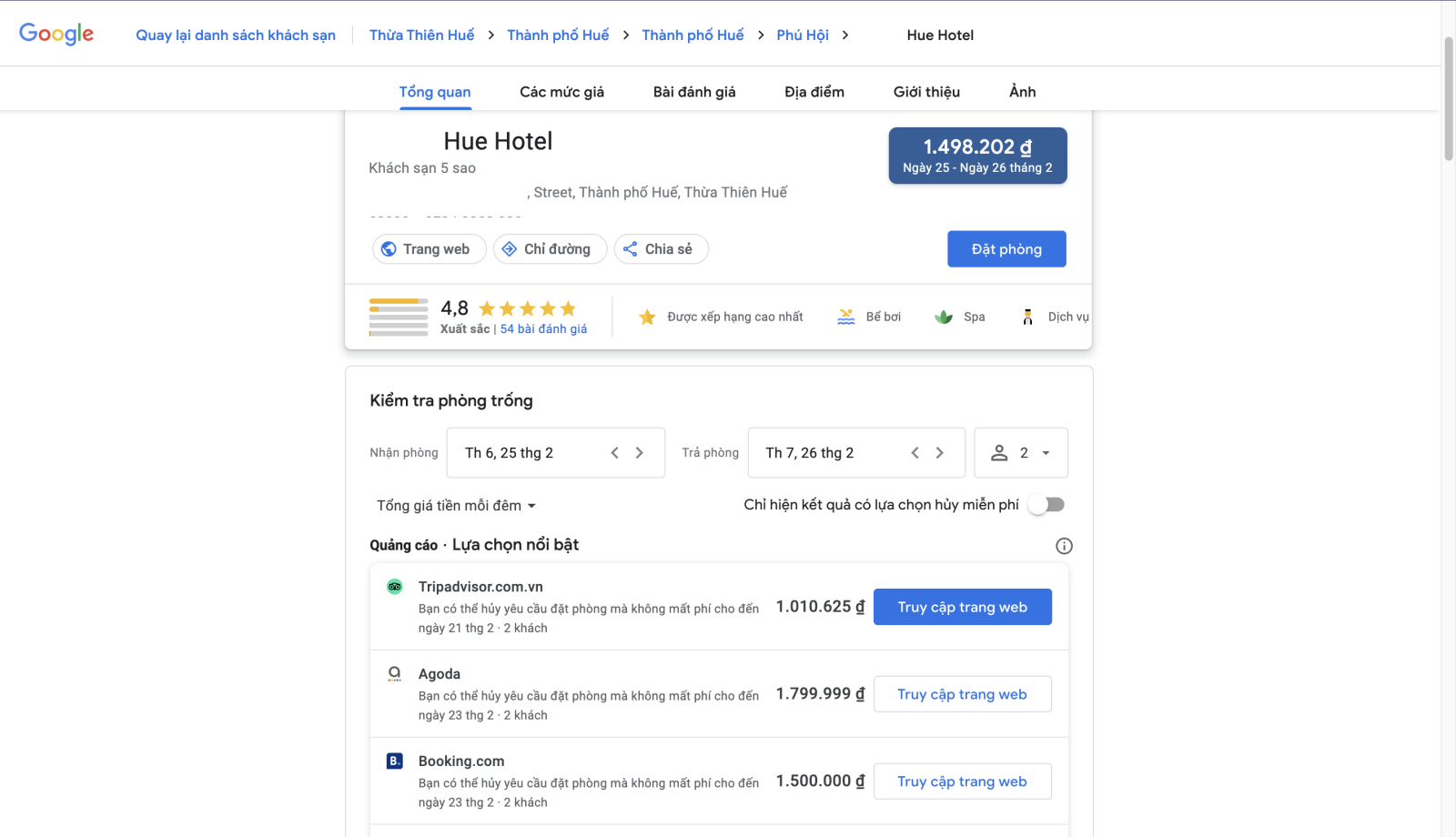Go to next check-in date
The image size is (1456, 837).
(x=640, y=453)
